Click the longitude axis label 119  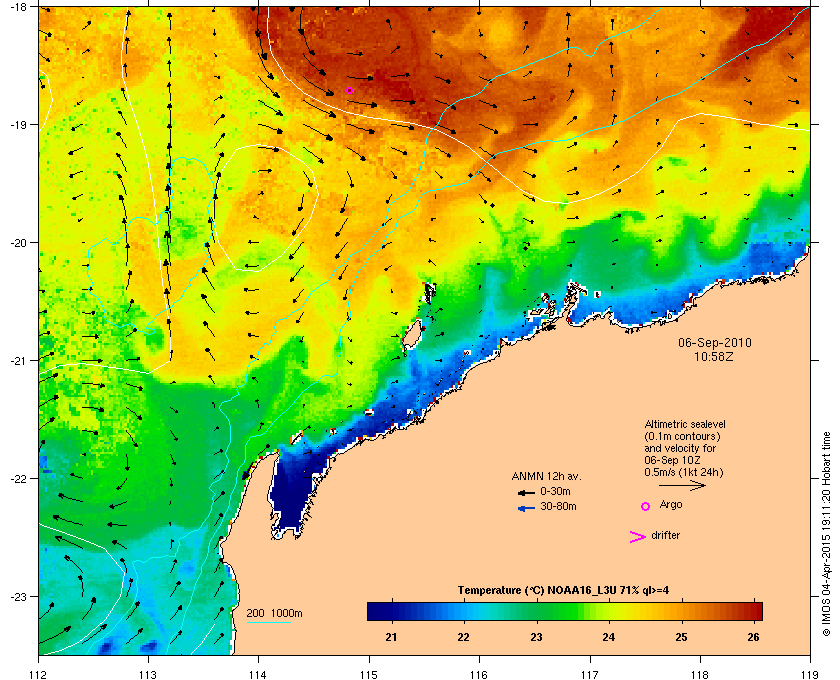809,675
